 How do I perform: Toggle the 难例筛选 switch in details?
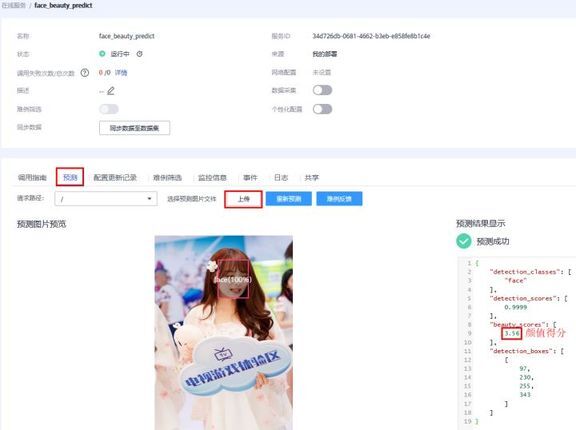point(109,109)
